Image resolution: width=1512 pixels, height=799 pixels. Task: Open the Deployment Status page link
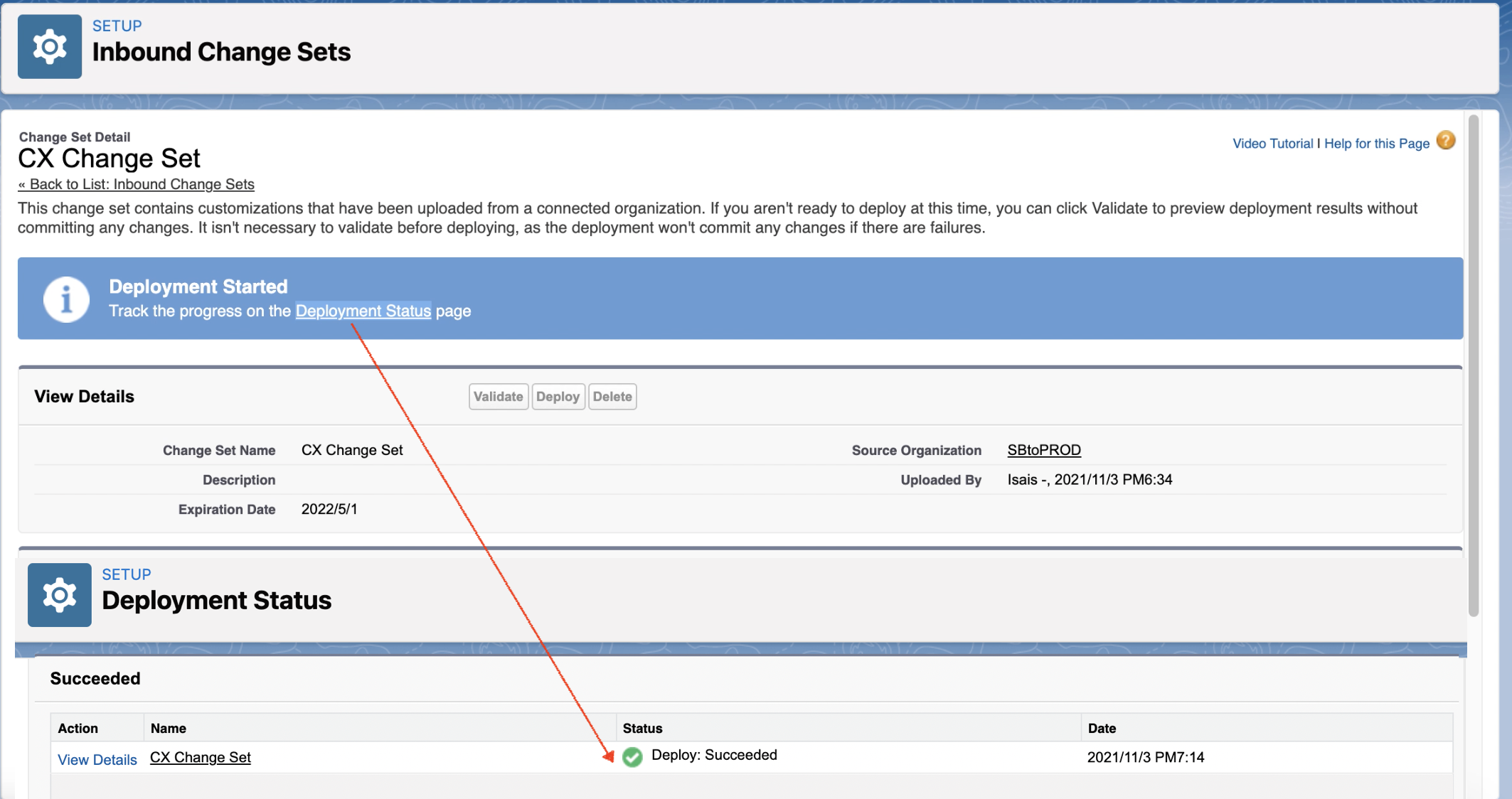[x=363, y=311]
